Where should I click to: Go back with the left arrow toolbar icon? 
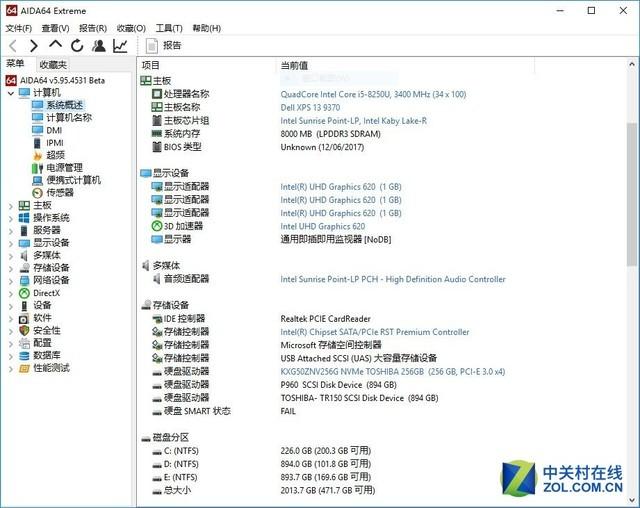pyautogui.click(x=13, y=46)
